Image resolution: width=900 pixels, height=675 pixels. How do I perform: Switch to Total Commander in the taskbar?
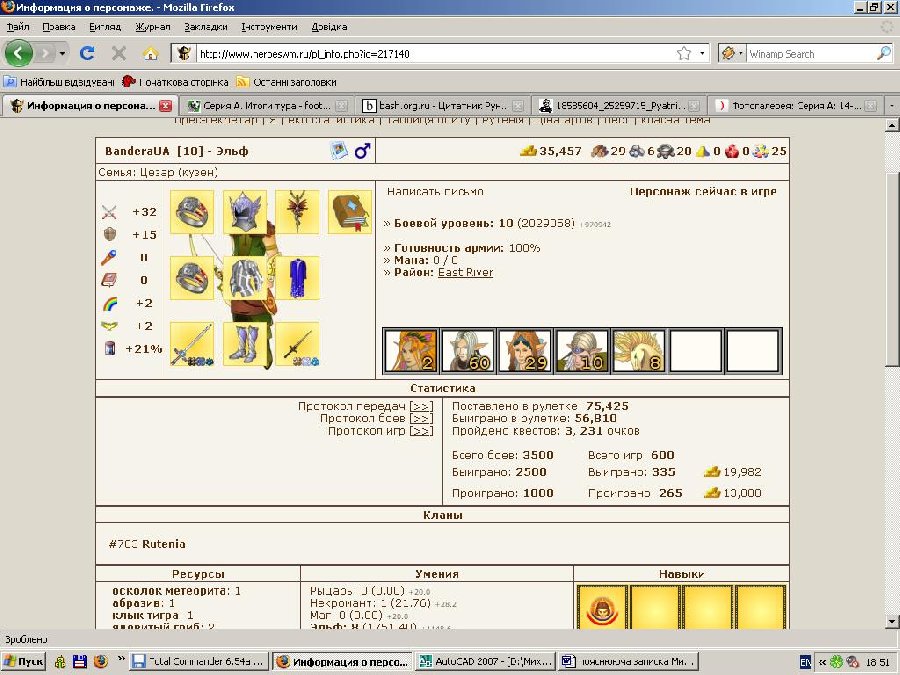(x=199, y=662)
